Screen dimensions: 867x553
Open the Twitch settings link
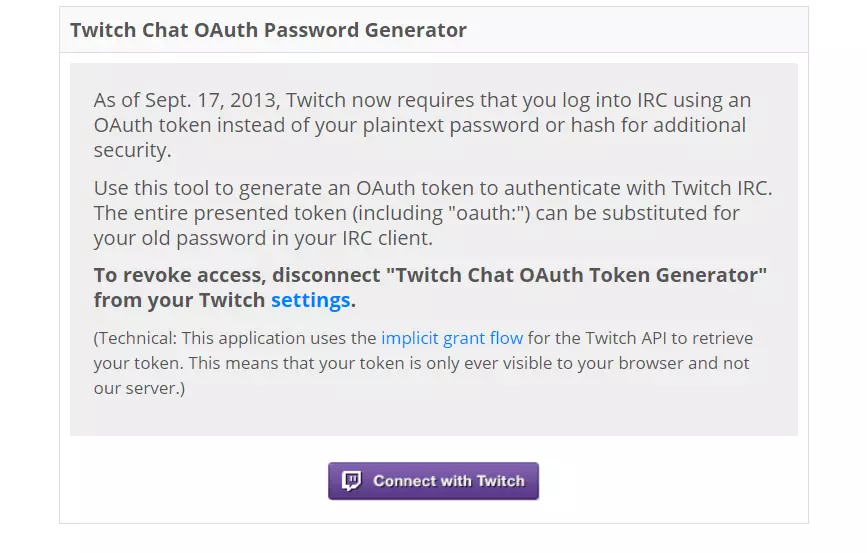(x=310, y=300)
